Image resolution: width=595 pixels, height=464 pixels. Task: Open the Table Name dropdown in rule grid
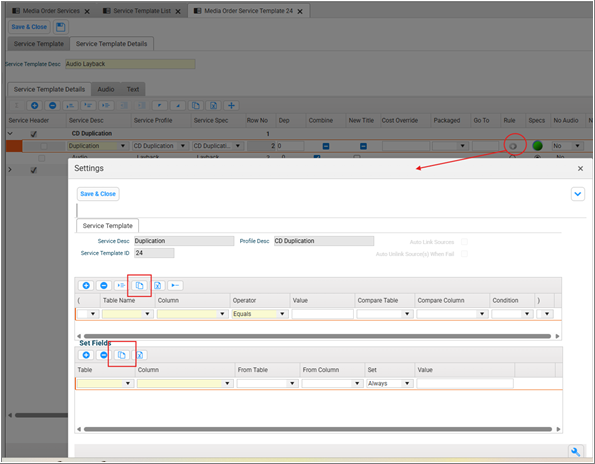point(147,314)
